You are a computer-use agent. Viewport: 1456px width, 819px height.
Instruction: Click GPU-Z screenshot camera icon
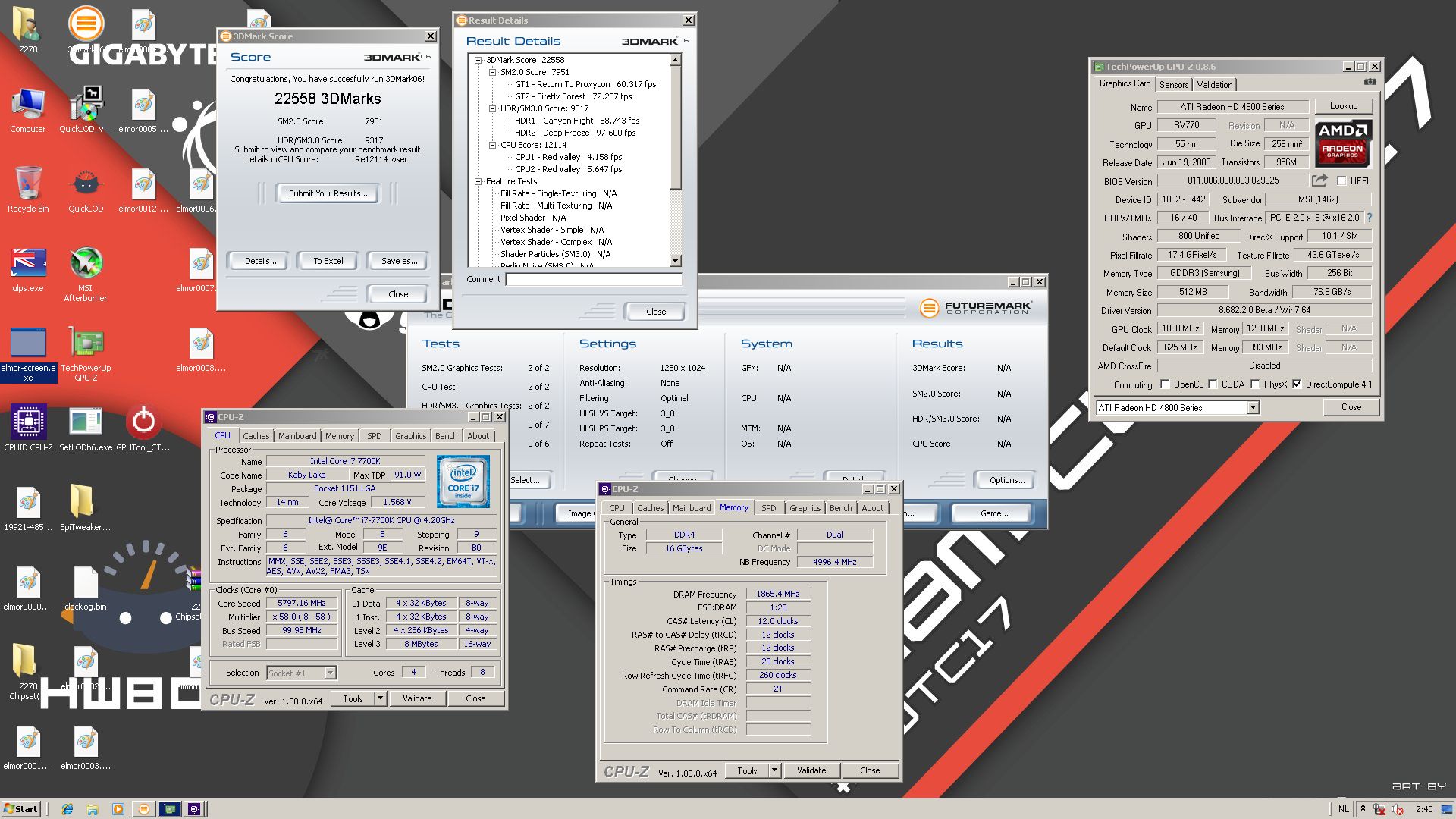point(1370,82)
